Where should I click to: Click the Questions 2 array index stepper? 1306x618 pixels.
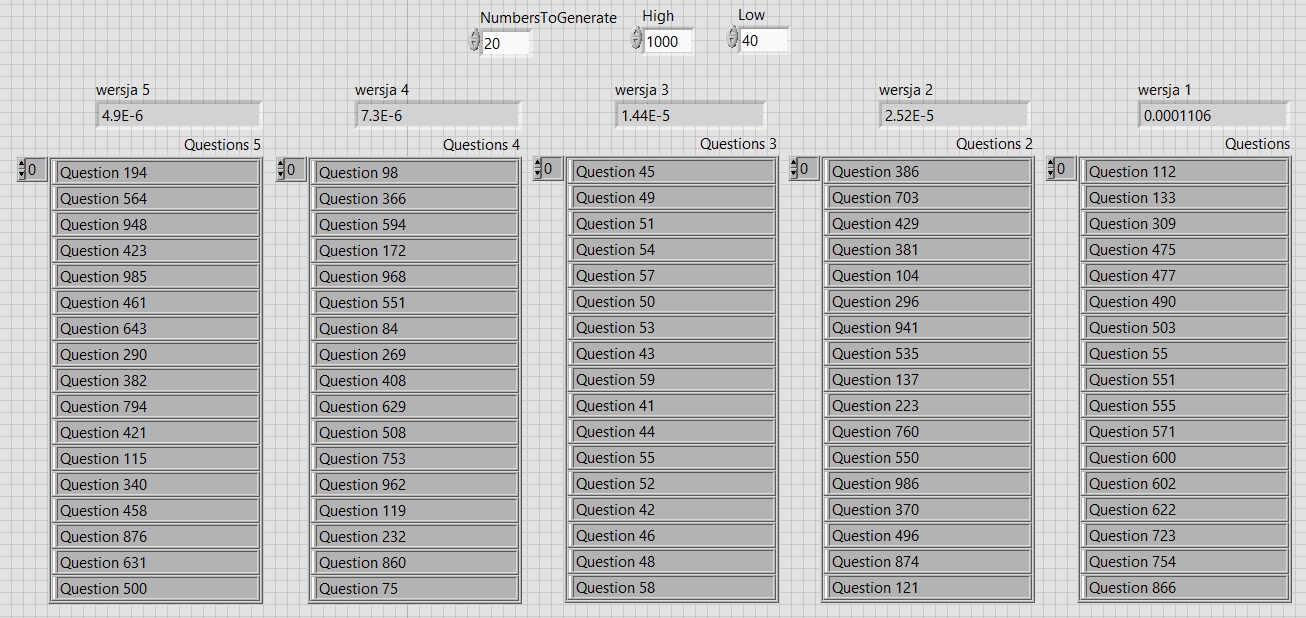(794, 169)
